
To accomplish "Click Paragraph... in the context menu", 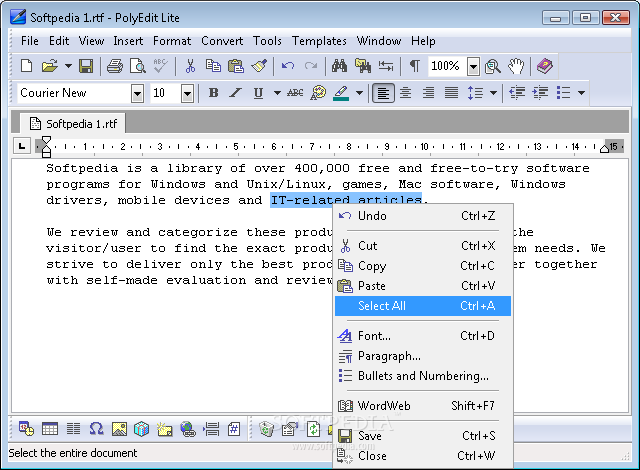I will tap(423, 356).
